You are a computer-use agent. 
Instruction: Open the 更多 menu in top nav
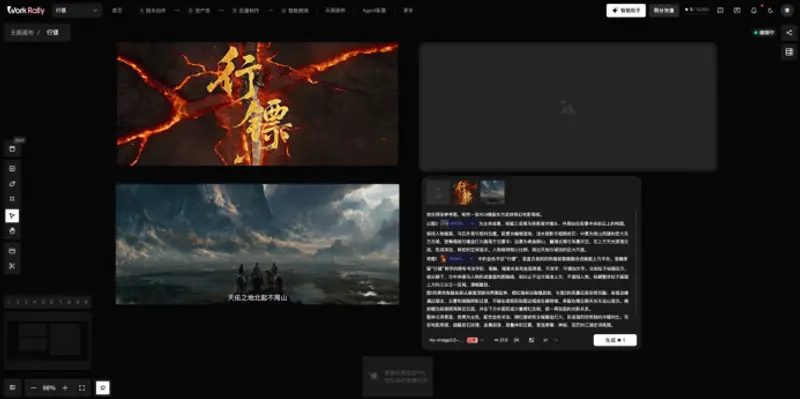408,10
